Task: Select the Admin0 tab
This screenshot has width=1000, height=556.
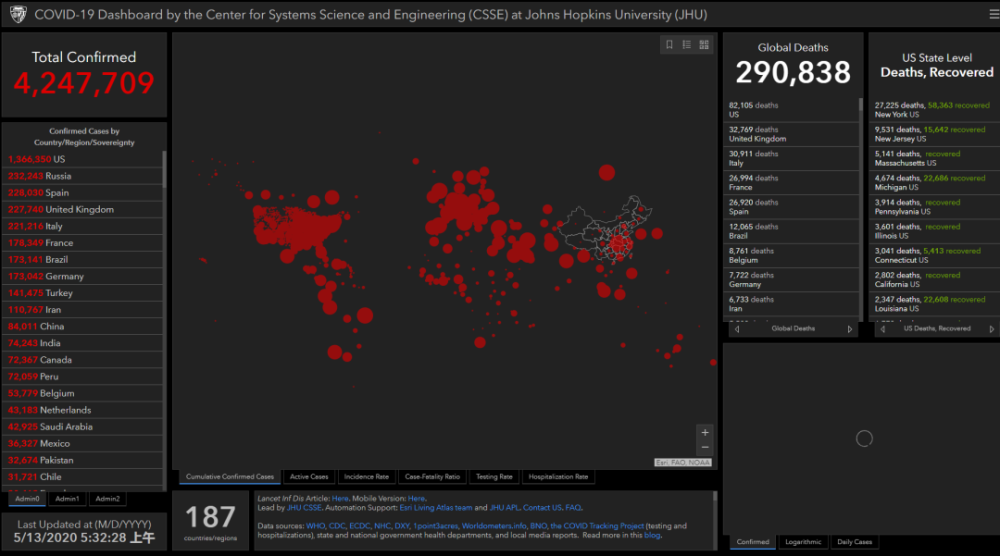Action: [27, 499]
